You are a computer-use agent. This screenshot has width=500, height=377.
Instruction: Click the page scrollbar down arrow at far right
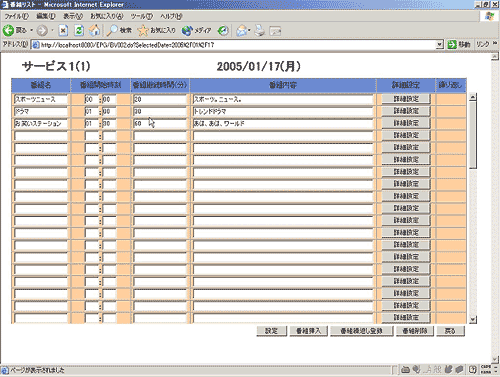point(495,359)
